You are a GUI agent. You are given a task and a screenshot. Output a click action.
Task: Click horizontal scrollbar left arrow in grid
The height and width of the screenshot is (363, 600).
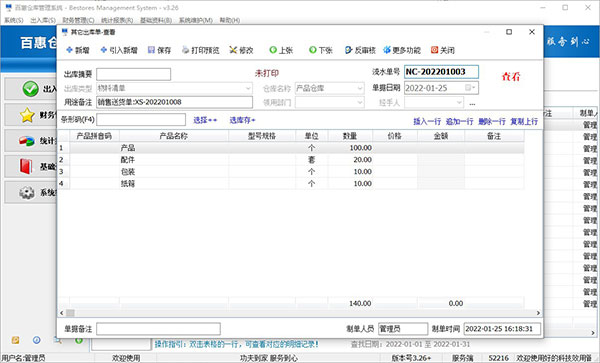point(62,313)
